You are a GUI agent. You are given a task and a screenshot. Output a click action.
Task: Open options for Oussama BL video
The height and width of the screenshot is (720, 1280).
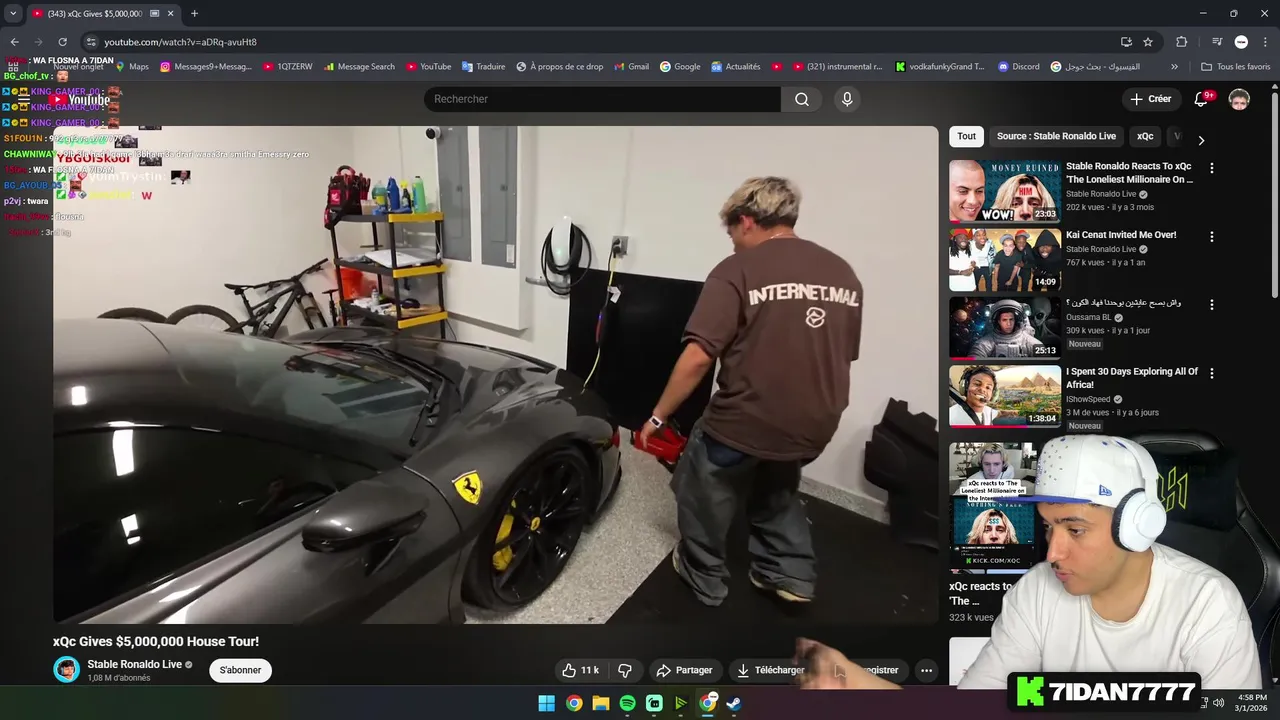[x=1212, y=305]
